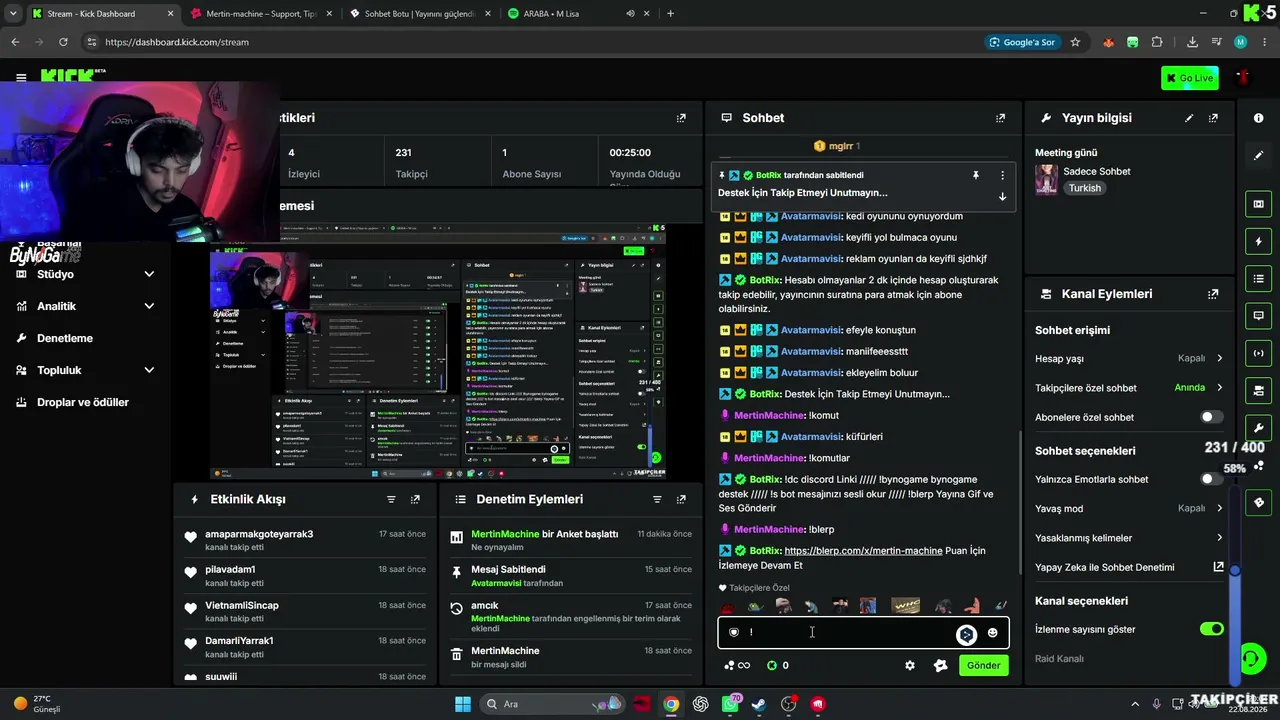Adjust the blue vertical follower goal slider
Screen dimensions: 1280x720
(1235, 571)
